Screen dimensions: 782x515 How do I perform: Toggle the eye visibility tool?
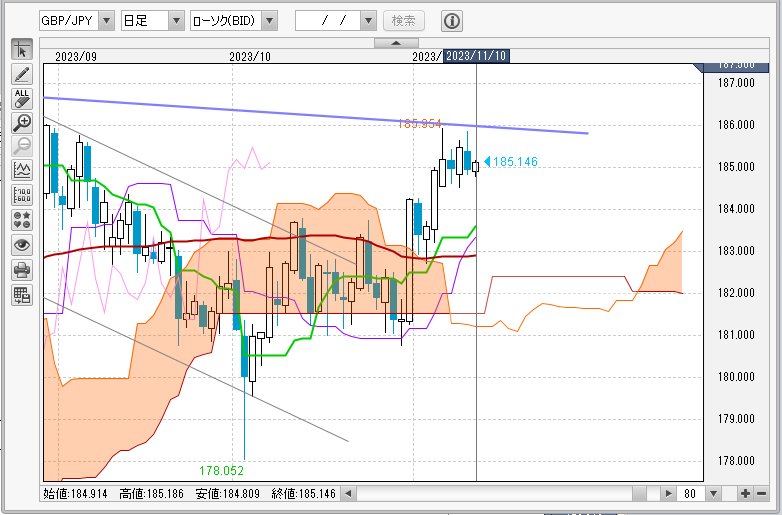click(22, 245)
